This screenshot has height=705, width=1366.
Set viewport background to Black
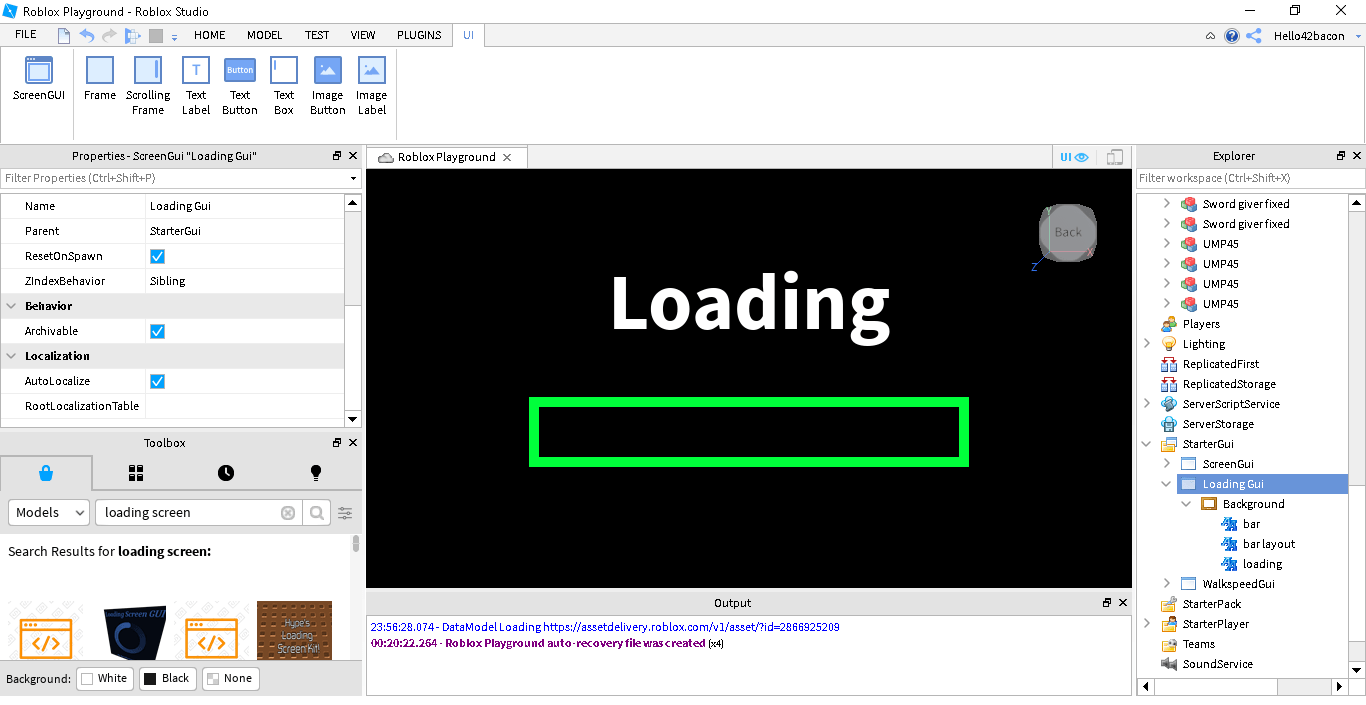point(167,678)
